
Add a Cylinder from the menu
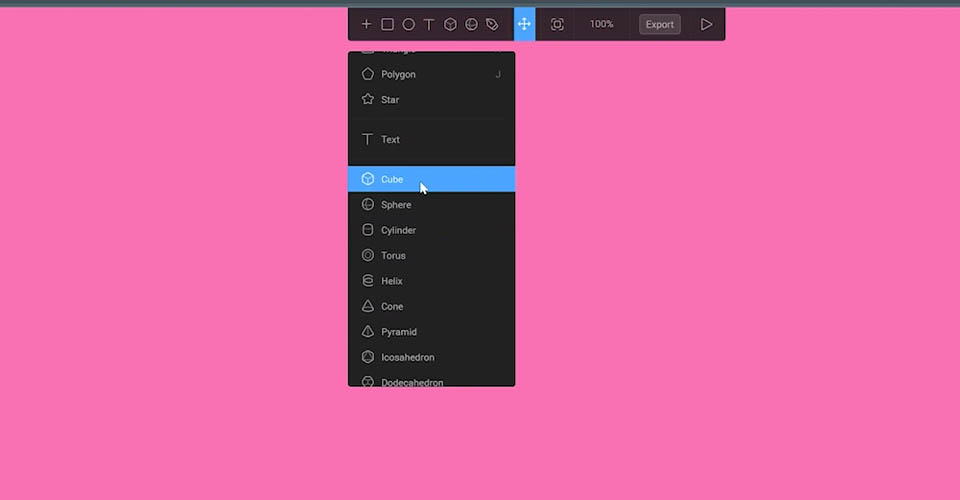pos(432,230)
